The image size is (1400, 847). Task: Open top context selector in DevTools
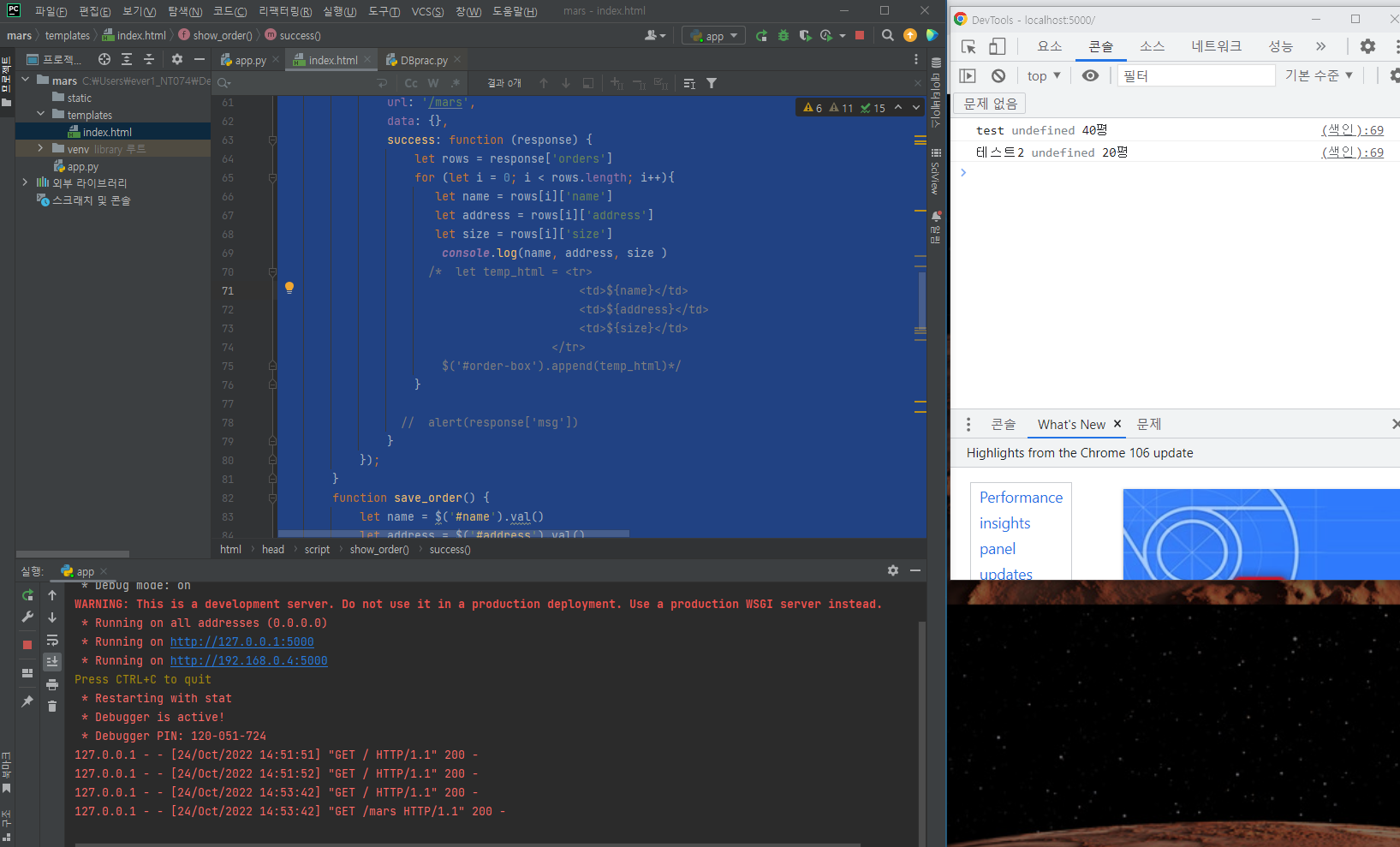click(x=1044, y=76)
